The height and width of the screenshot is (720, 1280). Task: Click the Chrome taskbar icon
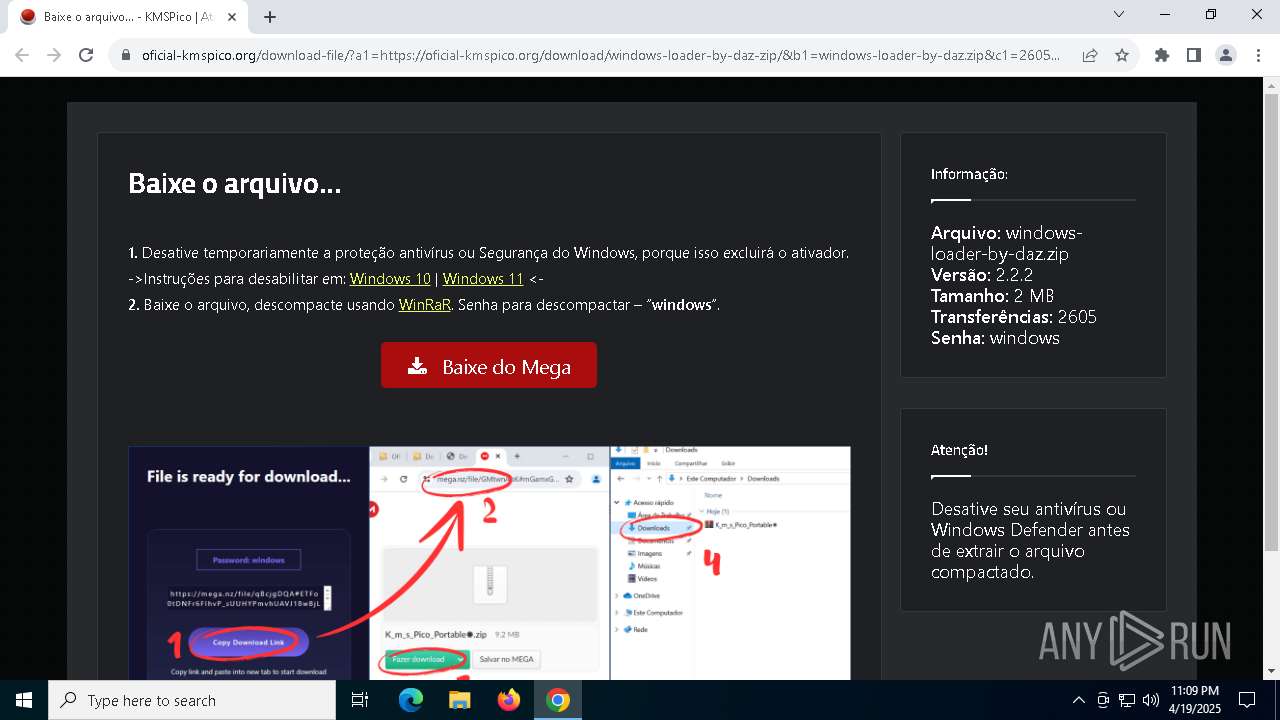(558, 700)
